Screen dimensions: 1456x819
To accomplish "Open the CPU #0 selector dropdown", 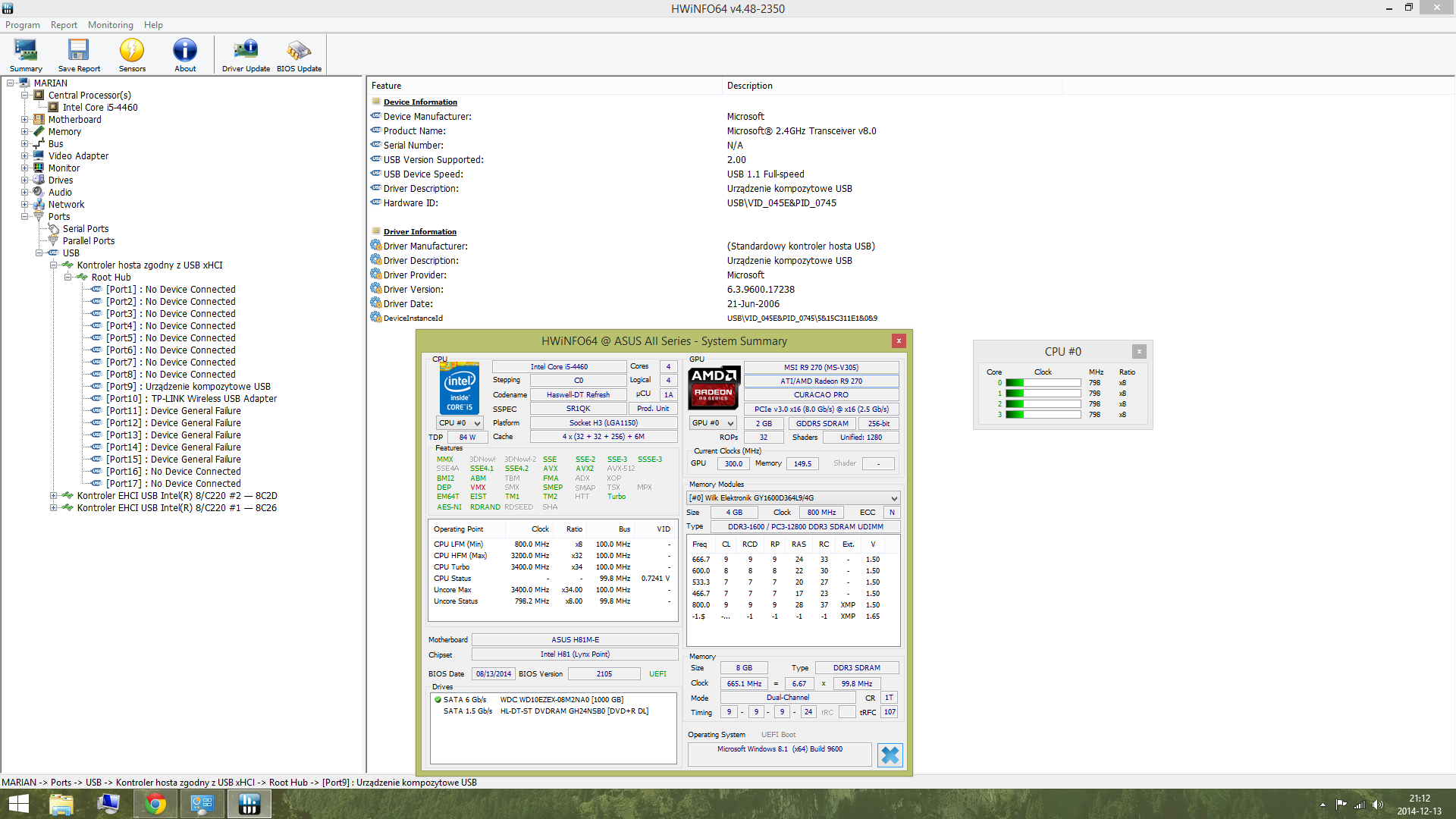I will coord(460,423).
